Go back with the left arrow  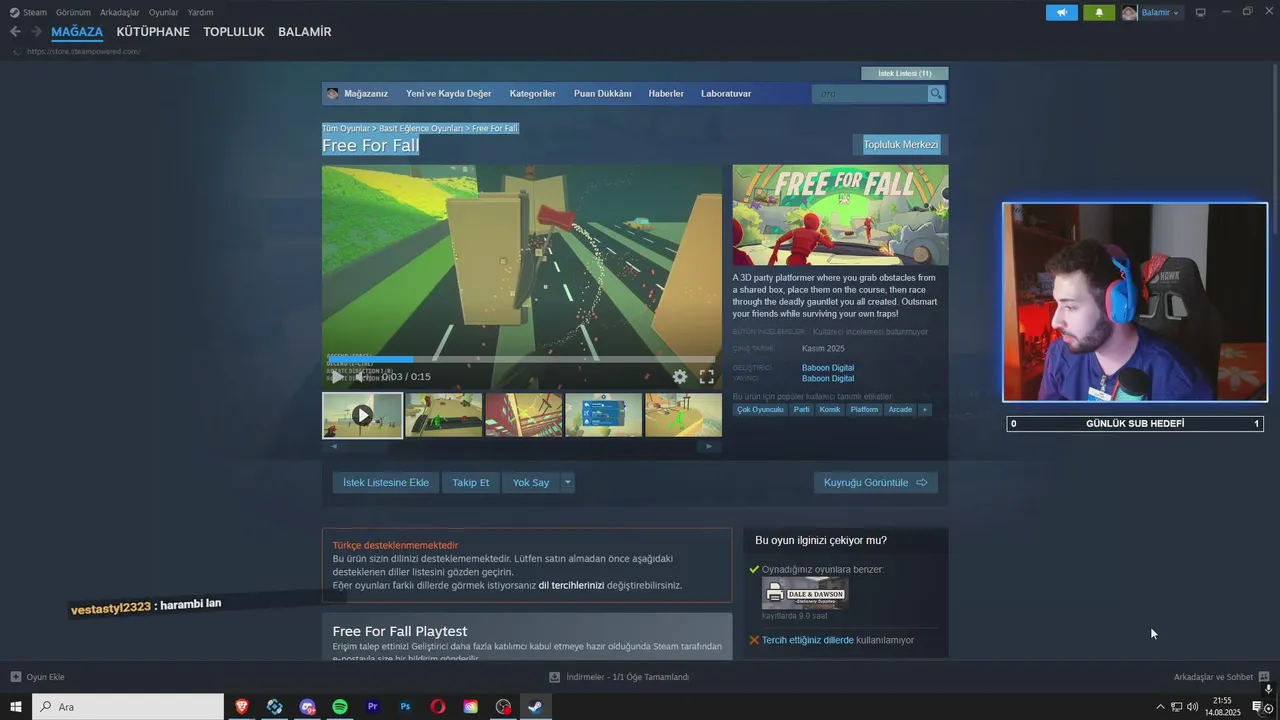15,31
